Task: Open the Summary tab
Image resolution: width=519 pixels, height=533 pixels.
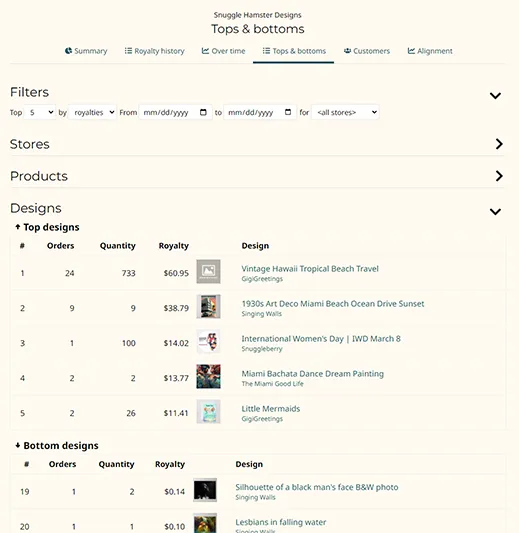Action: (x=86, y=51)
